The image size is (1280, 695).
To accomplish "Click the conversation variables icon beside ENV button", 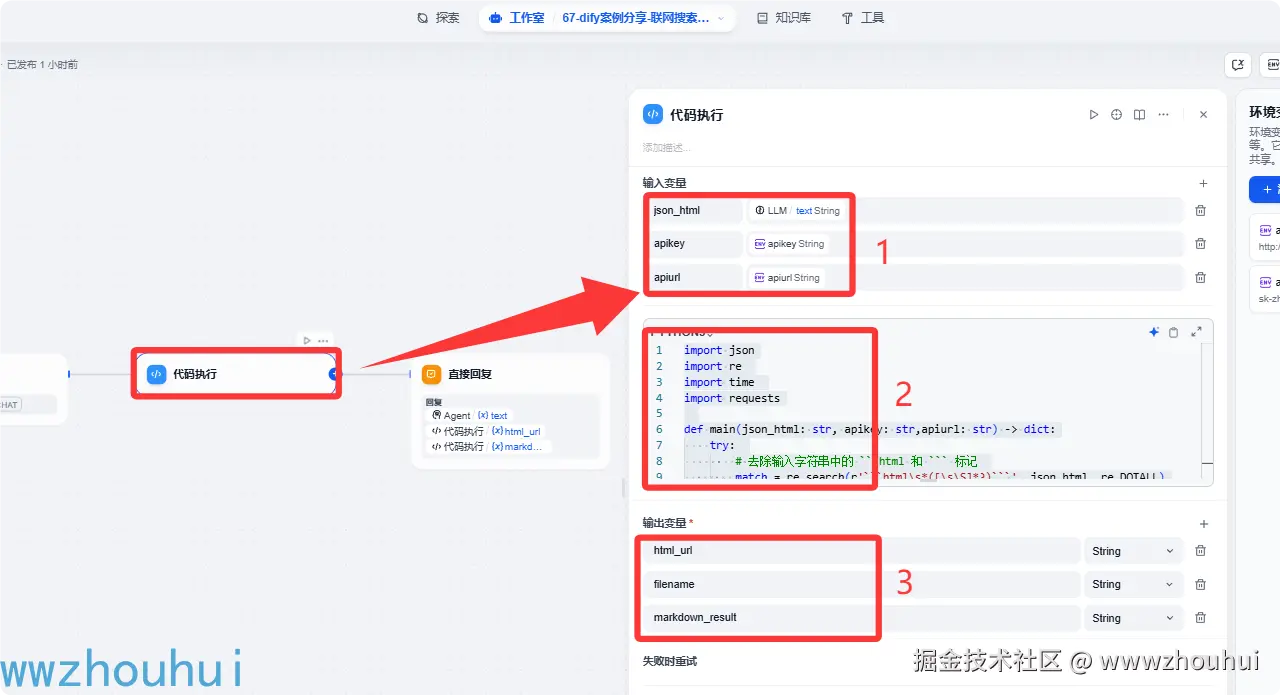I will click(1238, 65).
